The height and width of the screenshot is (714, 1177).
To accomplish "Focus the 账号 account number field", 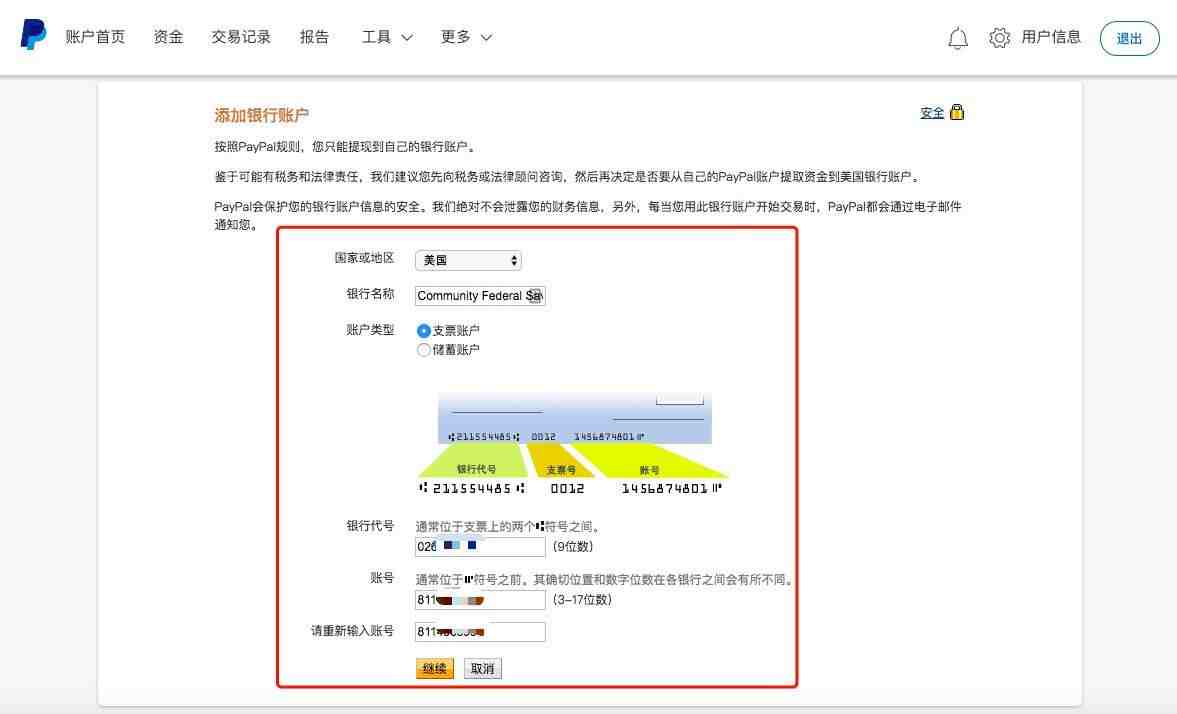I will (x=480, y=600).
